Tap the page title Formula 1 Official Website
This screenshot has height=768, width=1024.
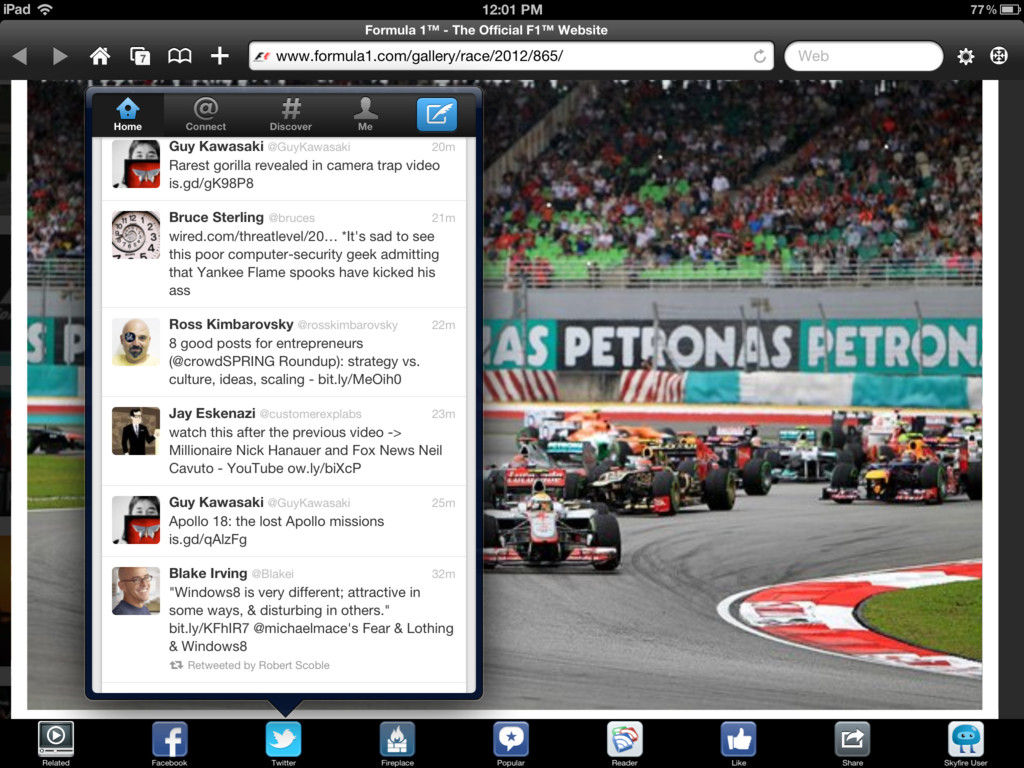tap(486, 30)
